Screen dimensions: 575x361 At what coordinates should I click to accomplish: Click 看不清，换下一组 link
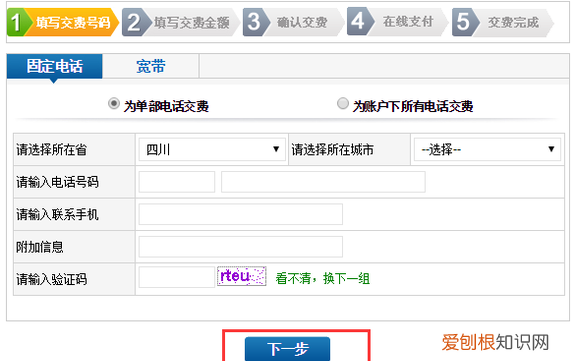pos(322,278)
